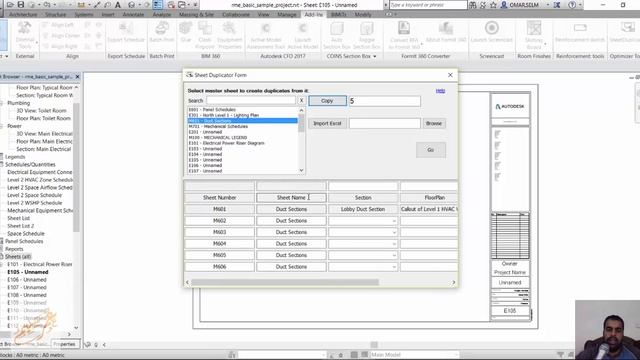This screenshot has width=640, height=360.
Task: Open the Section dropdown in row M603
Action: [x=394, y=232]
